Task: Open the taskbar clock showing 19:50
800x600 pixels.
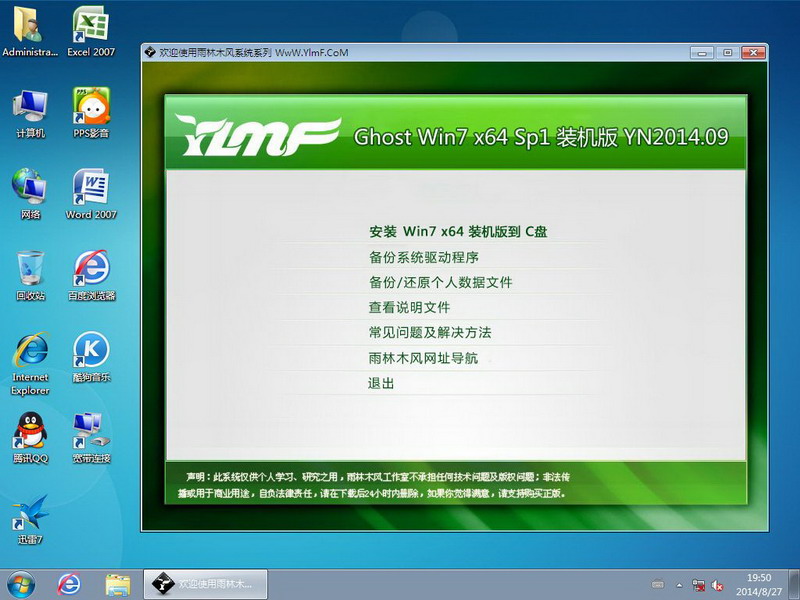Action: pyautogui.click(x=758, y=585)
